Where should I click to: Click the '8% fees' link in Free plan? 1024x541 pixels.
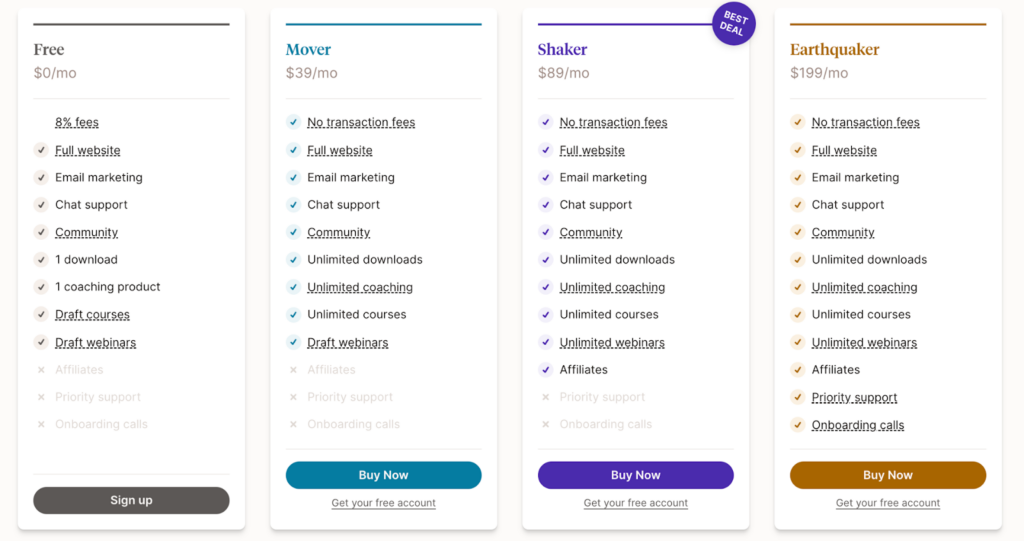(76, 122)
